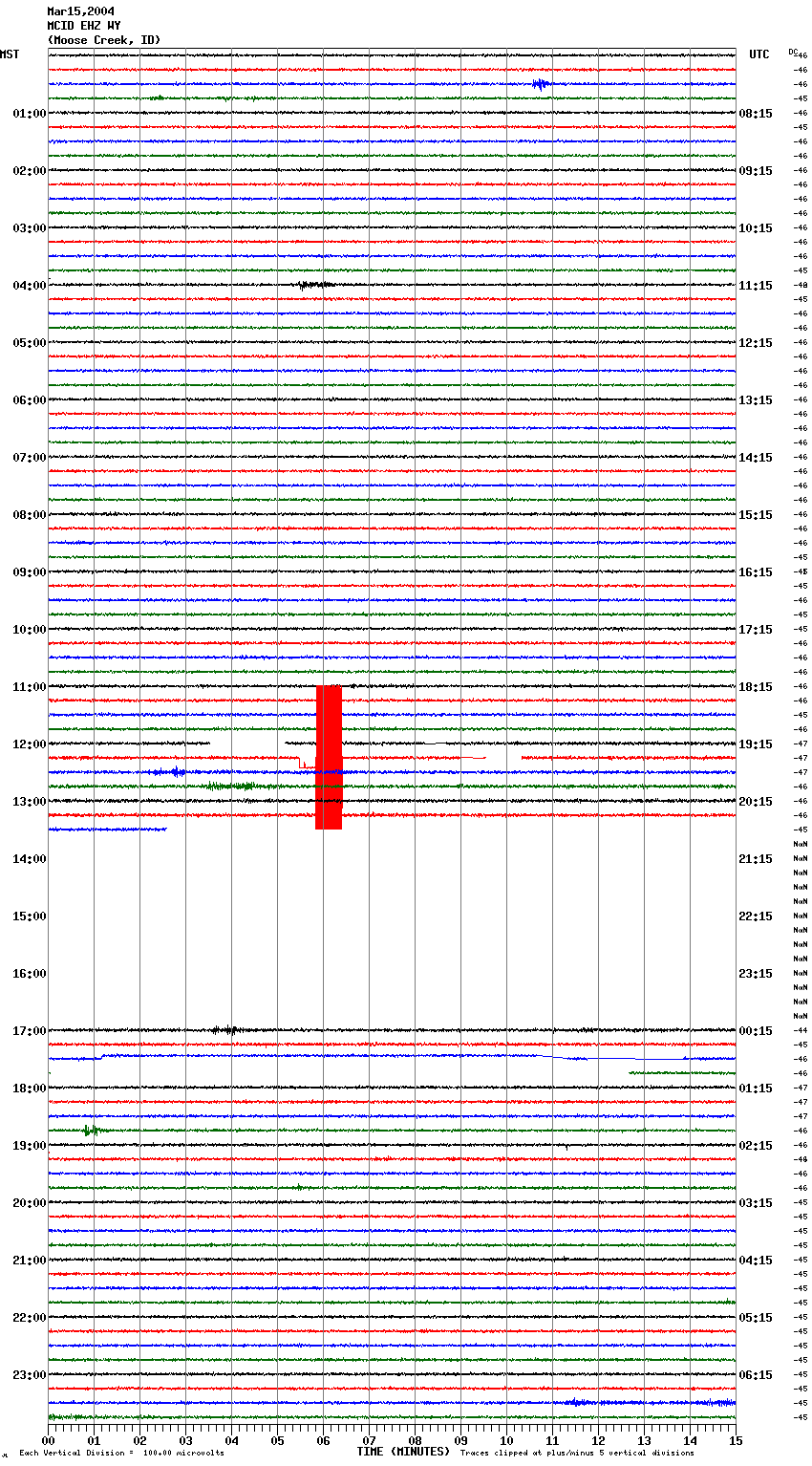
Task: Click the Each Vertical Division = 100.00 microvolts note
Action: point(121,1454)
